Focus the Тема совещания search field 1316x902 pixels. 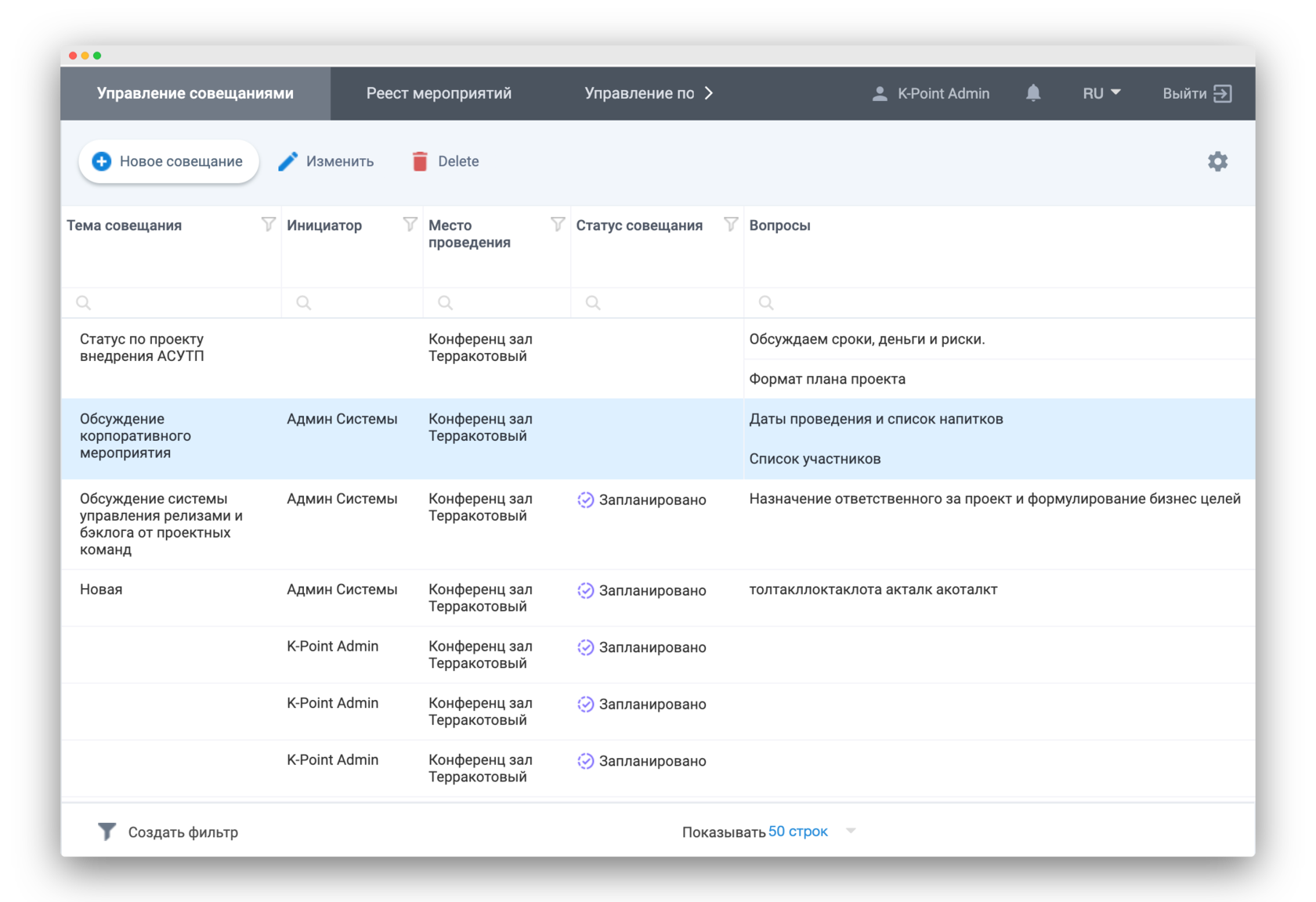click(x=172, y=302)
